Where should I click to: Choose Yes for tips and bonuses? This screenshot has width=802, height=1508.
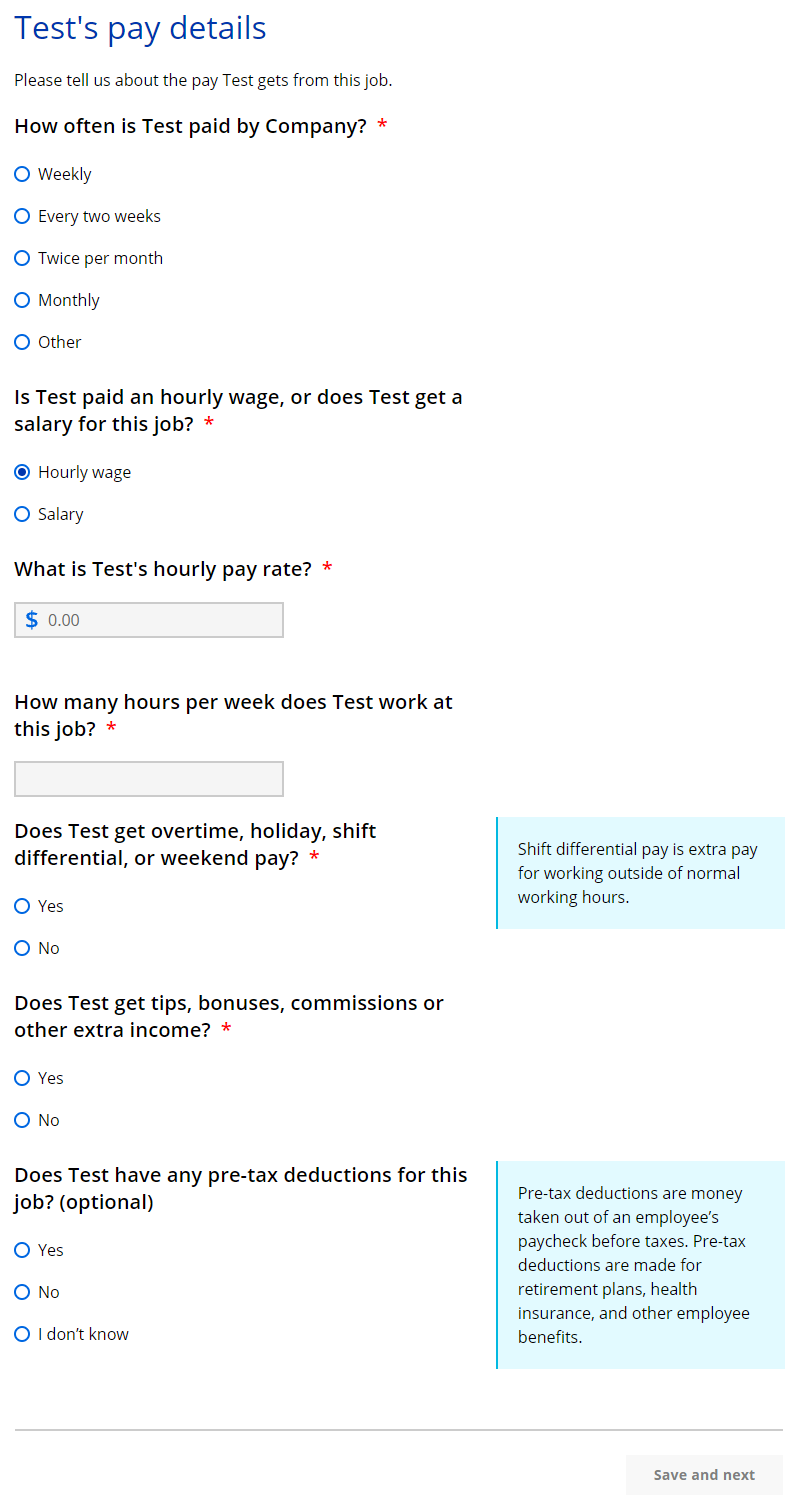tap(22, 1079)
